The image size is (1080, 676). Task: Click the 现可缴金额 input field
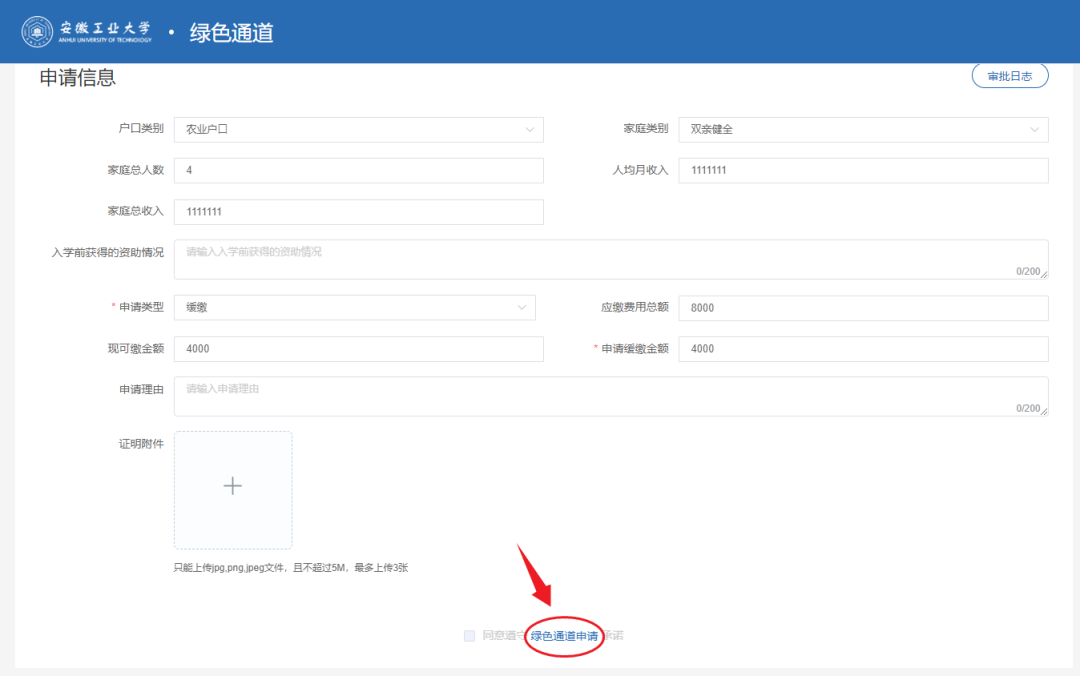[x=358, y=349]
